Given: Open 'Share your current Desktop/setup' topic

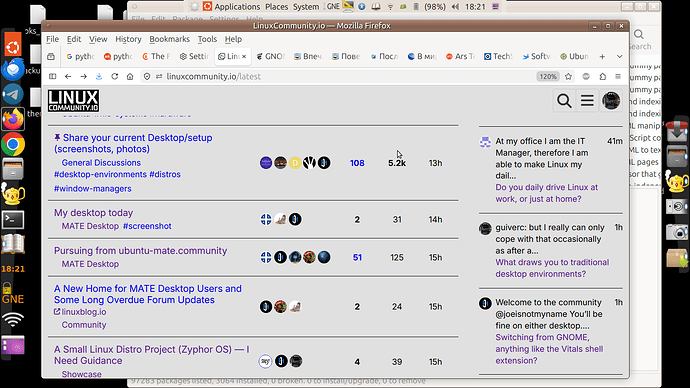Looking at the screenshot, I should click(133, 143).
